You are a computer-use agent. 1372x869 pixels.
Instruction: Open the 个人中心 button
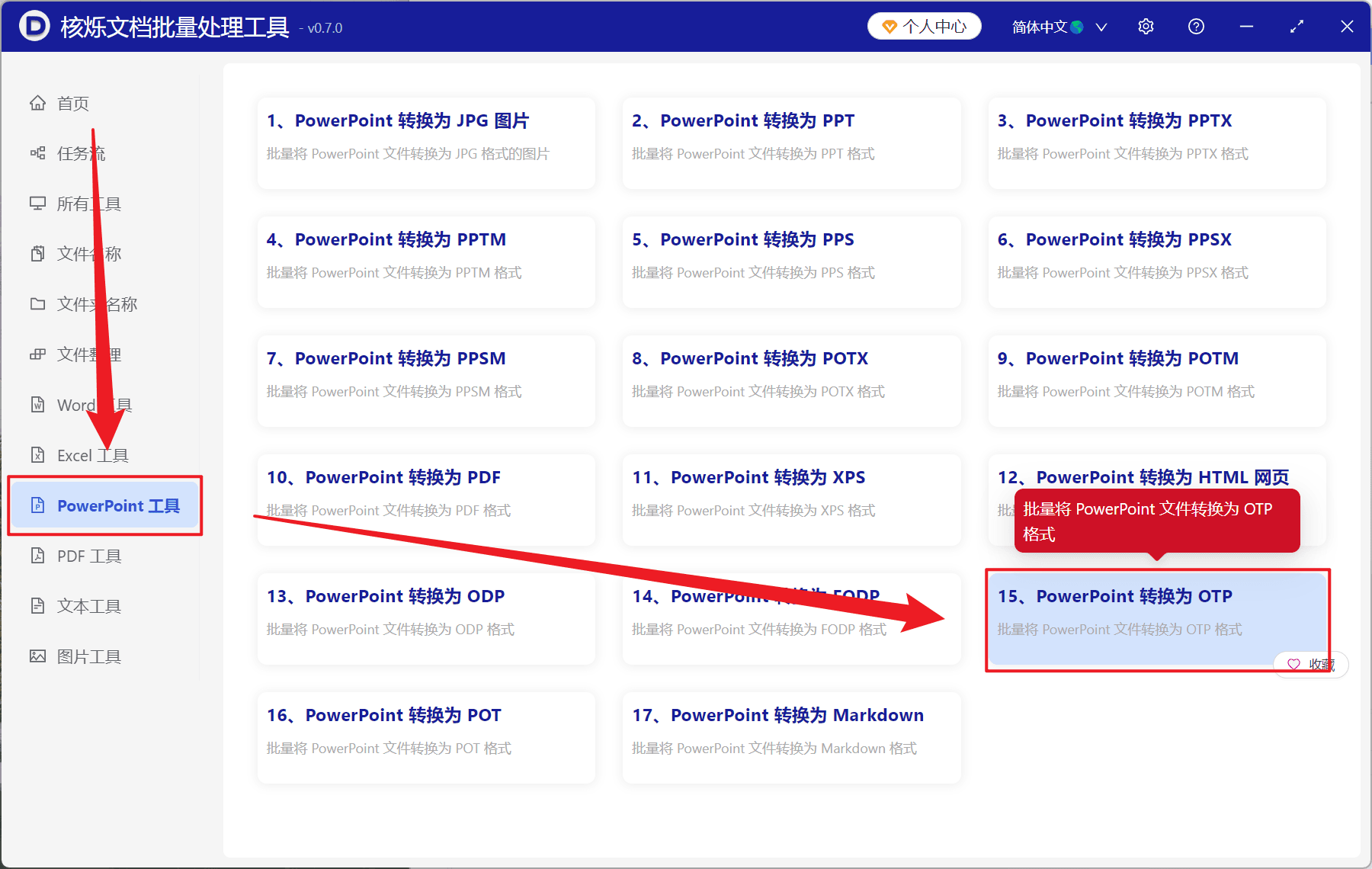point(924,27)
